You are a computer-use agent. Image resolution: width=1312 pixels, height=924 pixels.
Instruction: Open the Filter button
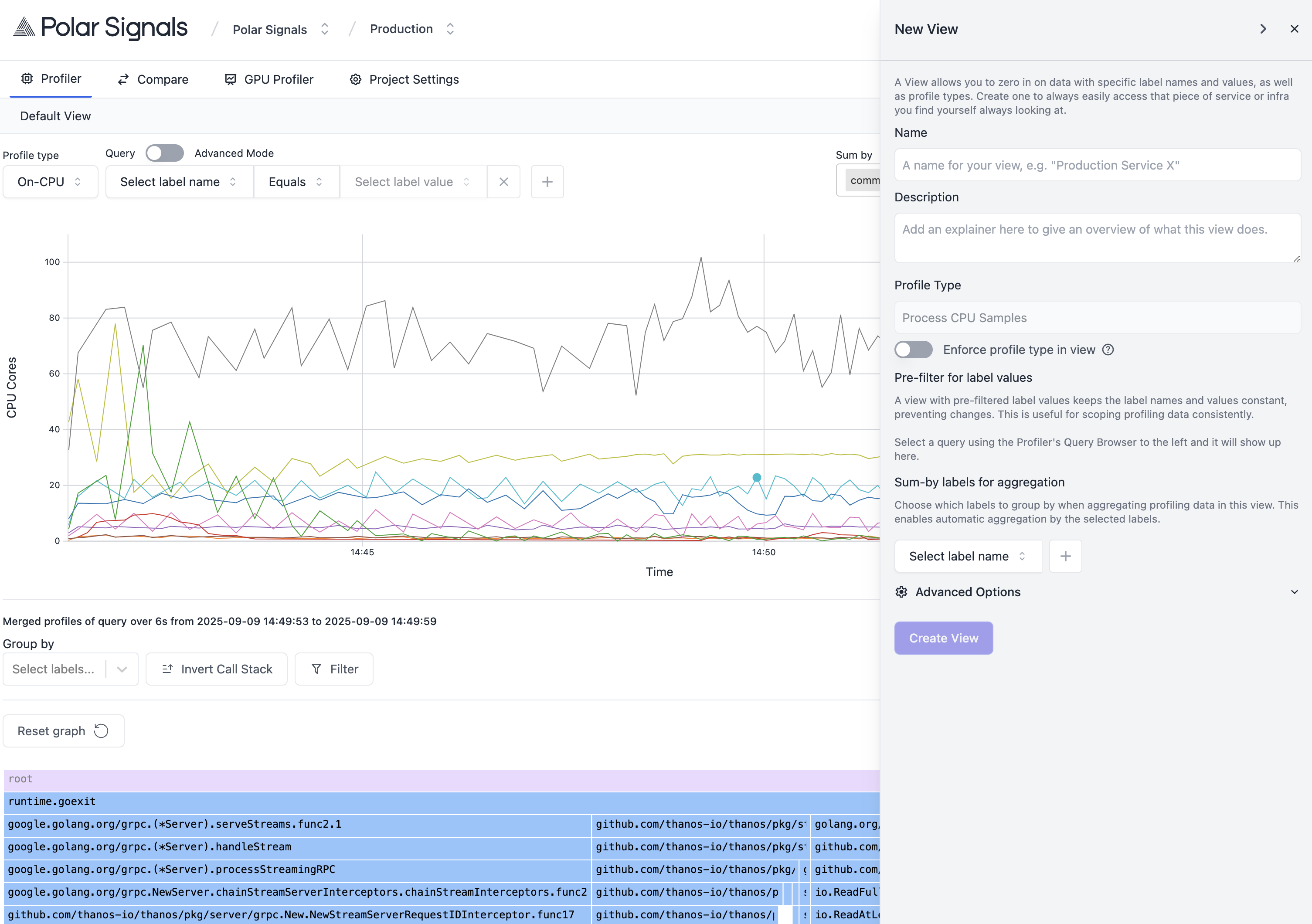click(334, 669)
